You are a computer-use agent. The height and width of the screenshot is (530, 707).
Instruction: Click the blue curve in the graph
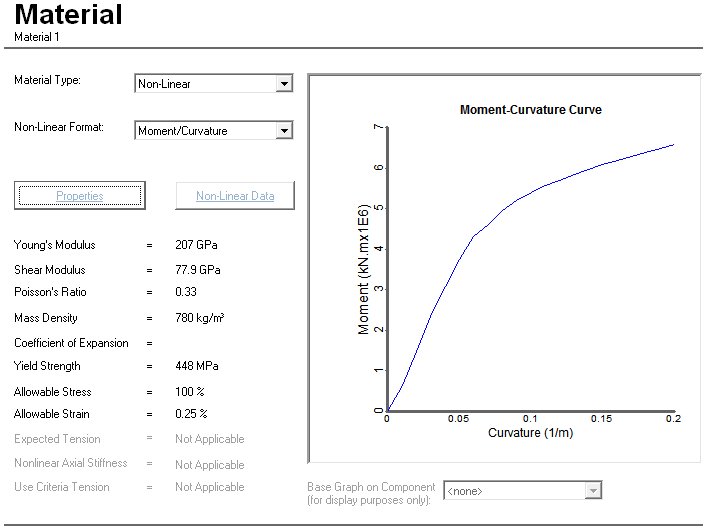(472, 237)
